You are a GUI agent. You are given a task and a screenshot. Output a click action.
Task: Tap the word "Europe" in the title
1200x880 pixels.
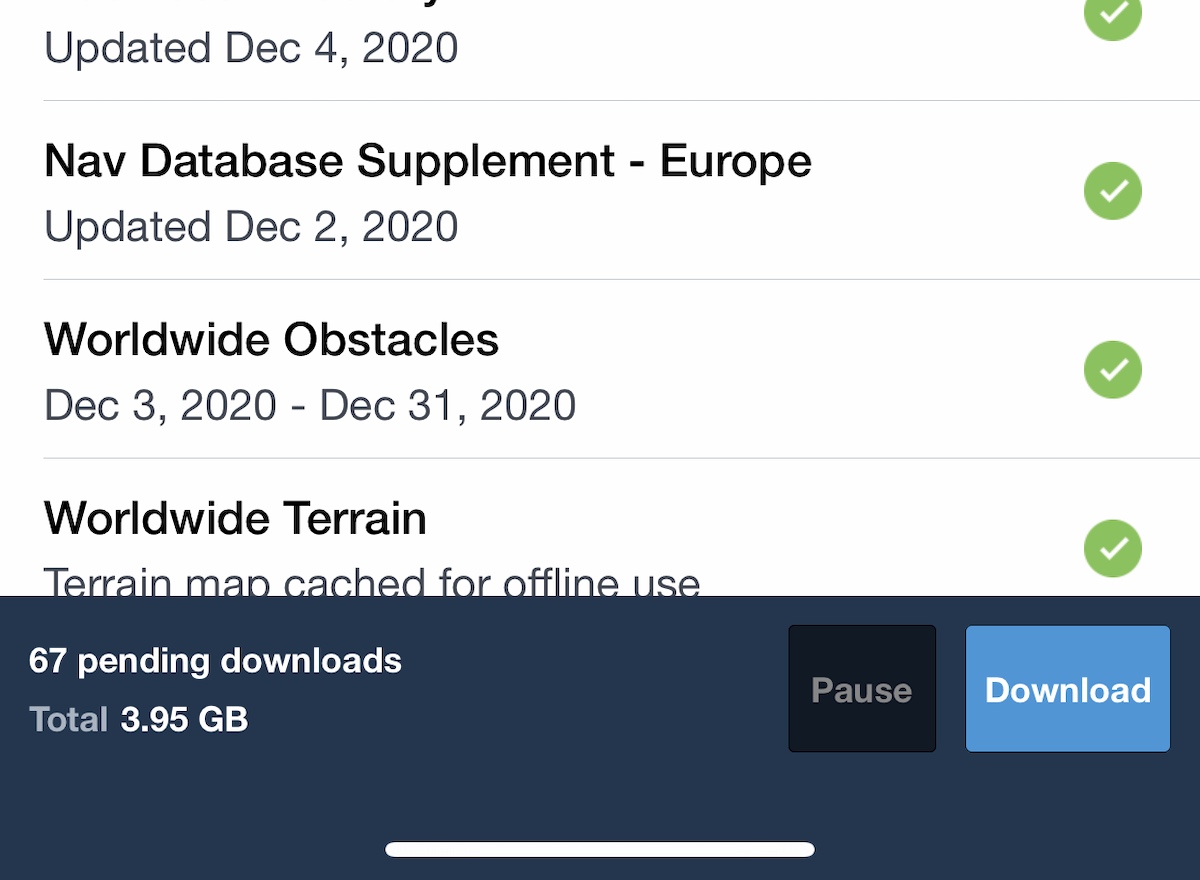735,161
